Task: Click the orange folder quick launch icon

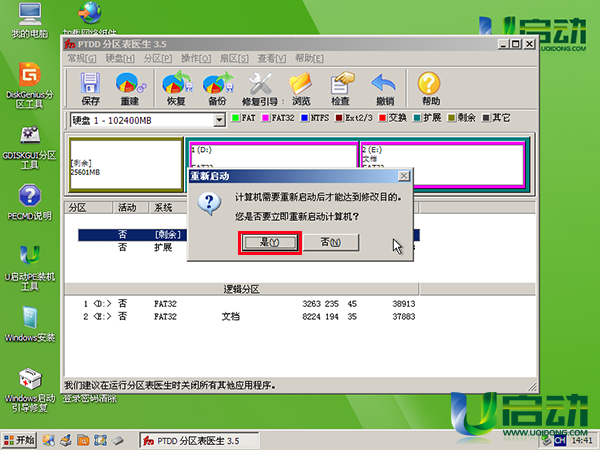Action: pos(83,440)
